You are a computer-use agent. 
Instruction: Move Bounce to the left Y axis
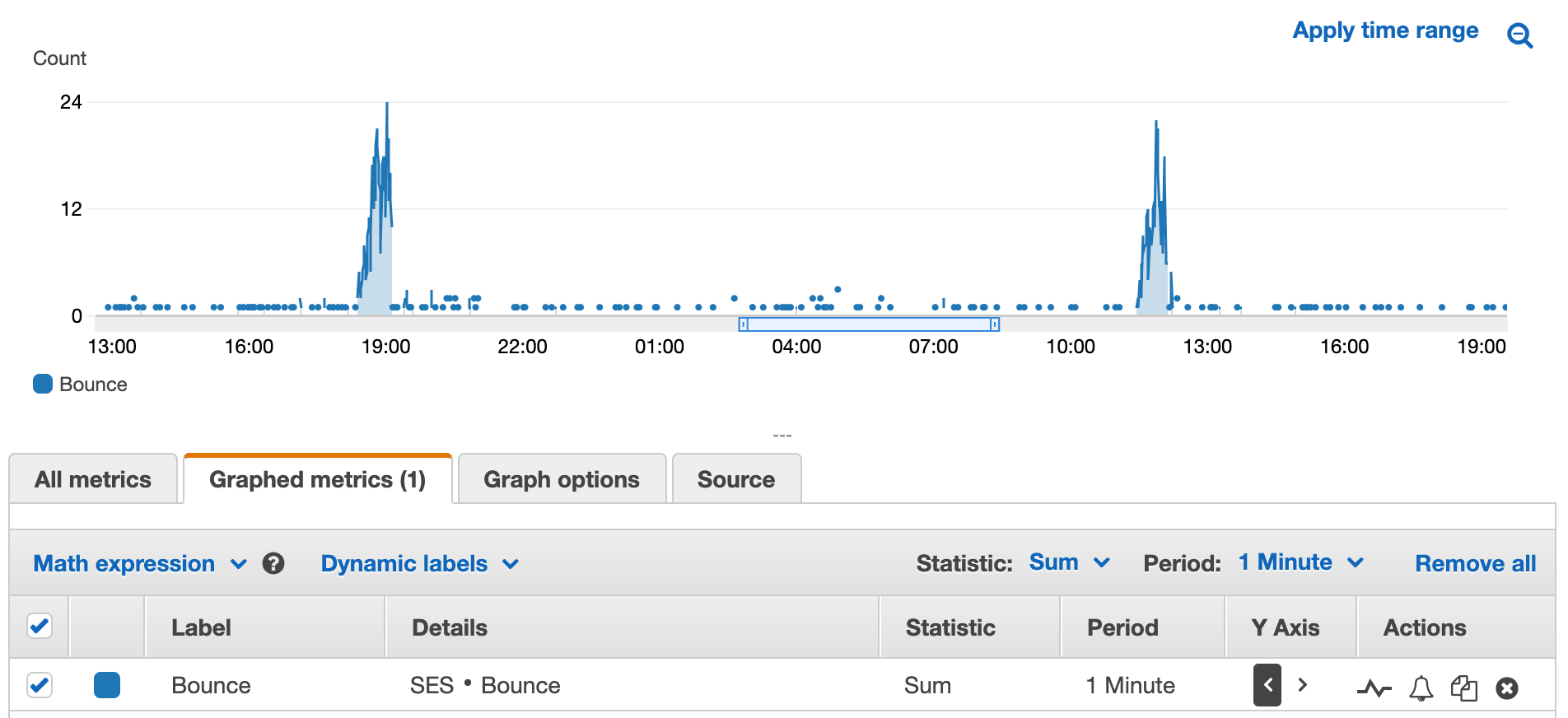(1267, 685)
